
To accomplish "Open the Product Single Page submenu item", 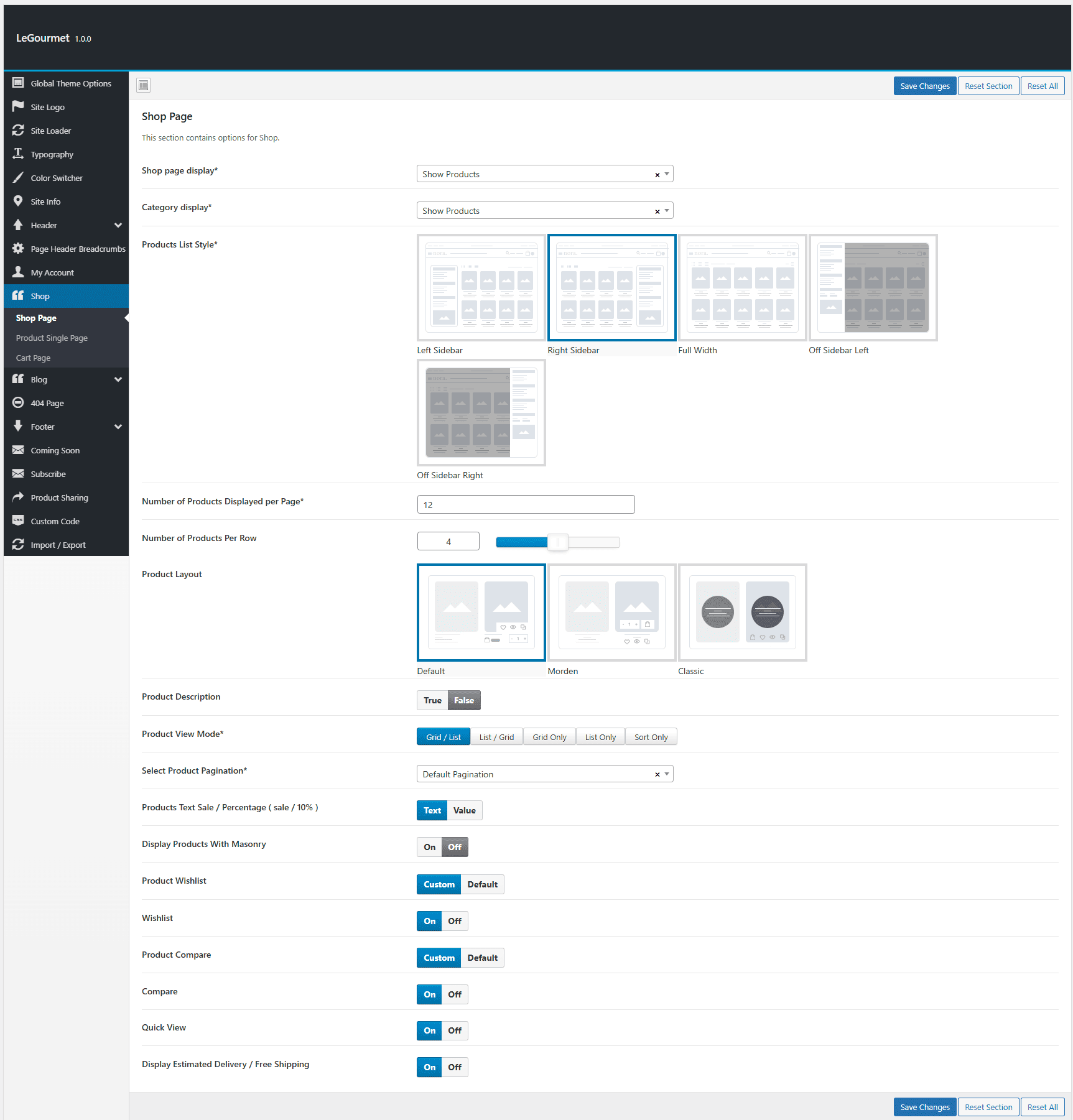I will coord(52,338).
